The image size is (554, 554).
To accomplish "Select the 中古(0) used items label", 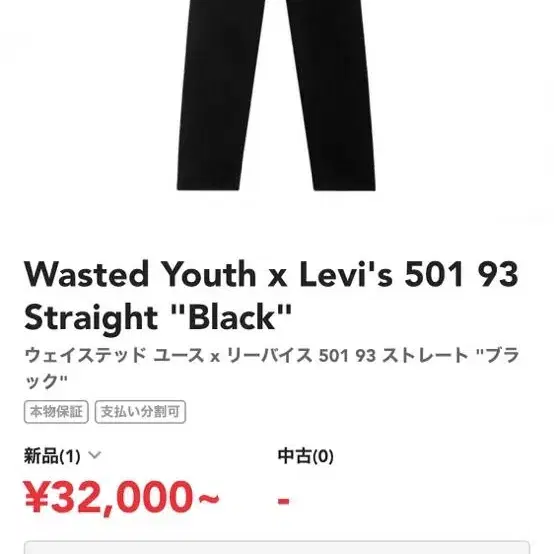I will click(x=306, y=456).
